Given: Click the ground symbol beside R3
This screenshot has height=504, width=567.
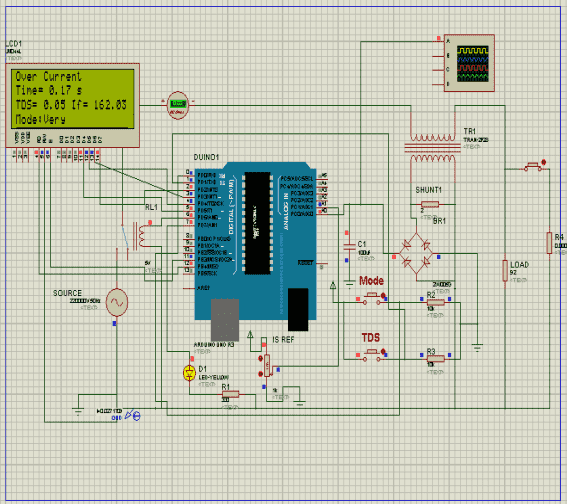Looking at the screenshot, I should click(x=477, y=348).
